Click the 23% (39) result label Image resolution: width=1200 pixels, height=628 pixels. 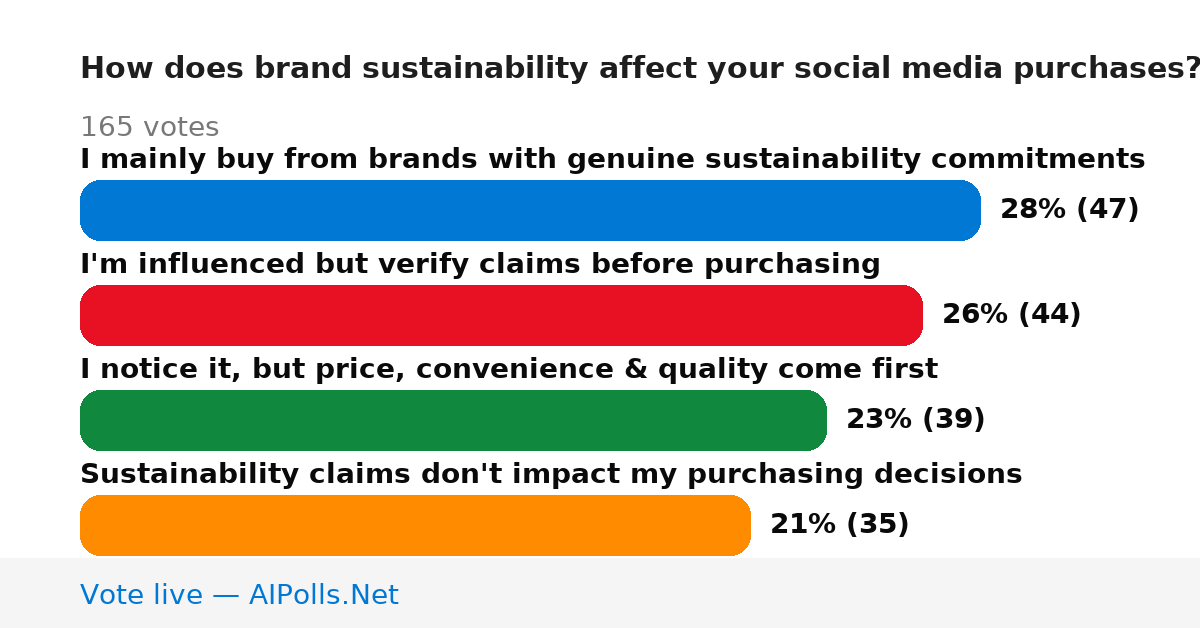(x=915, y=419)
